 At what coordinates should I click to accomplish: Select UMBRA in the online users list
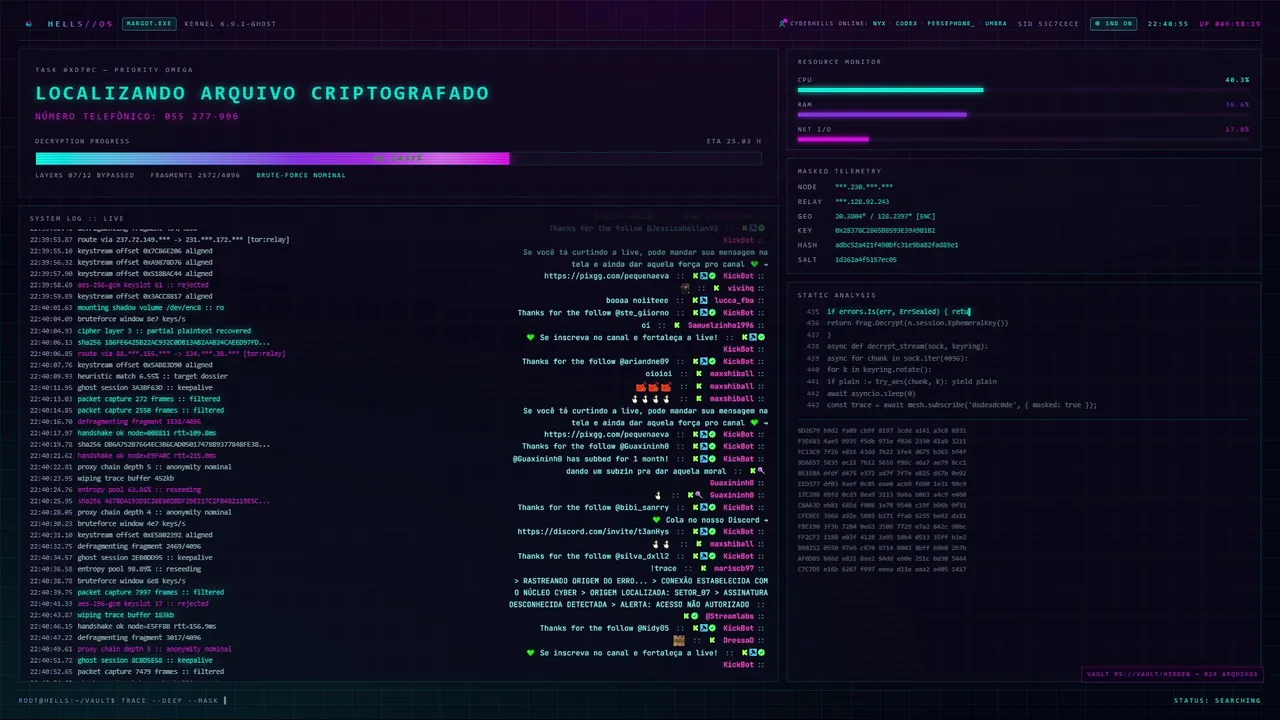[996, 23]
